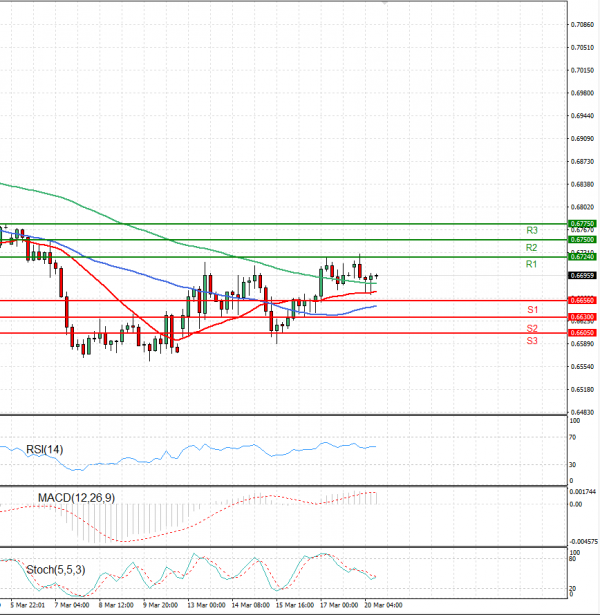Click the MACD scale value 0.001744
The height and width of the screenshot is (615, 600).
(x=583, y=491)
